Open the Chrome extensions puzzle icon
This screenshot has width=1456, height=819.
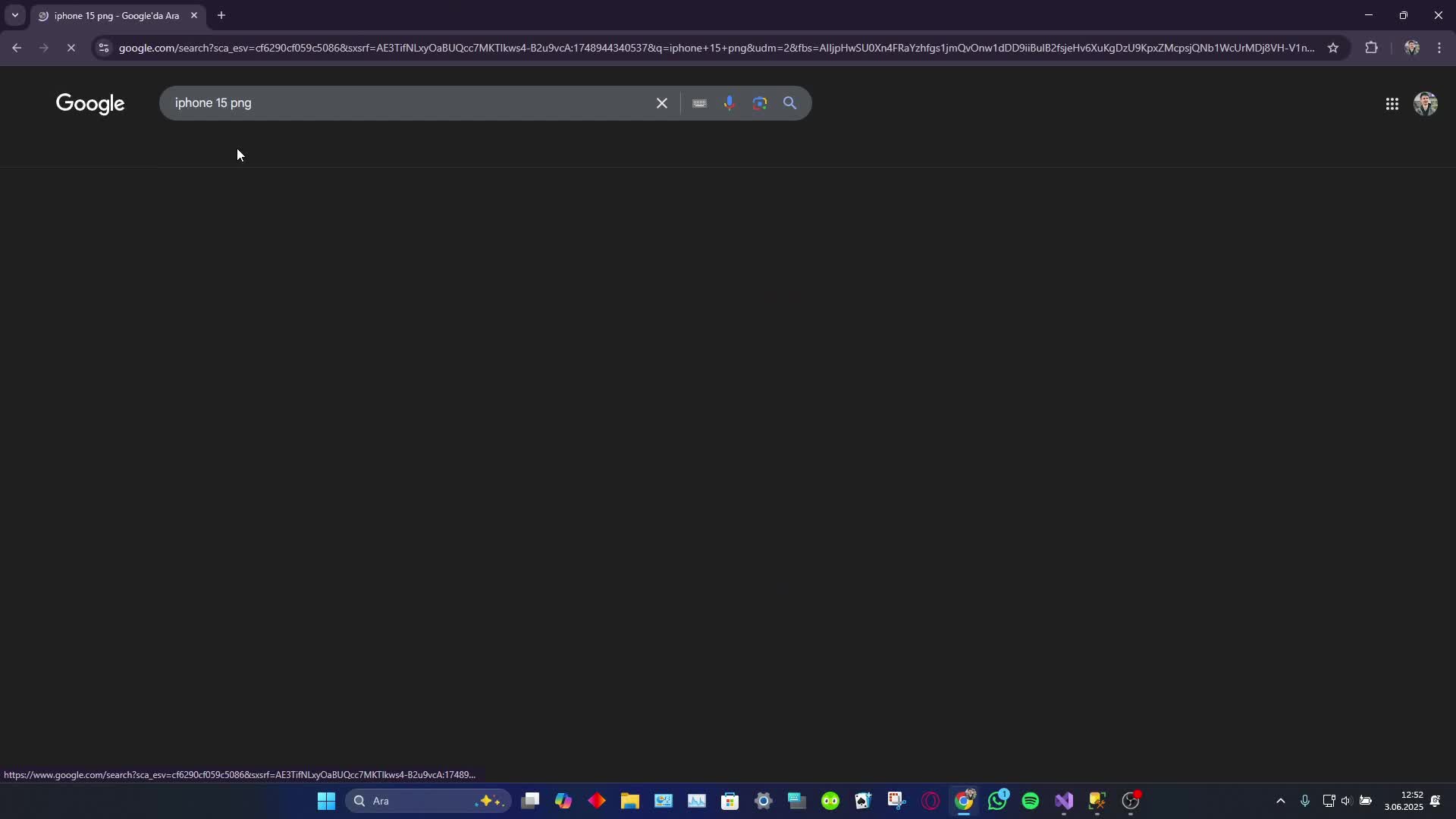pos(1372,48)
